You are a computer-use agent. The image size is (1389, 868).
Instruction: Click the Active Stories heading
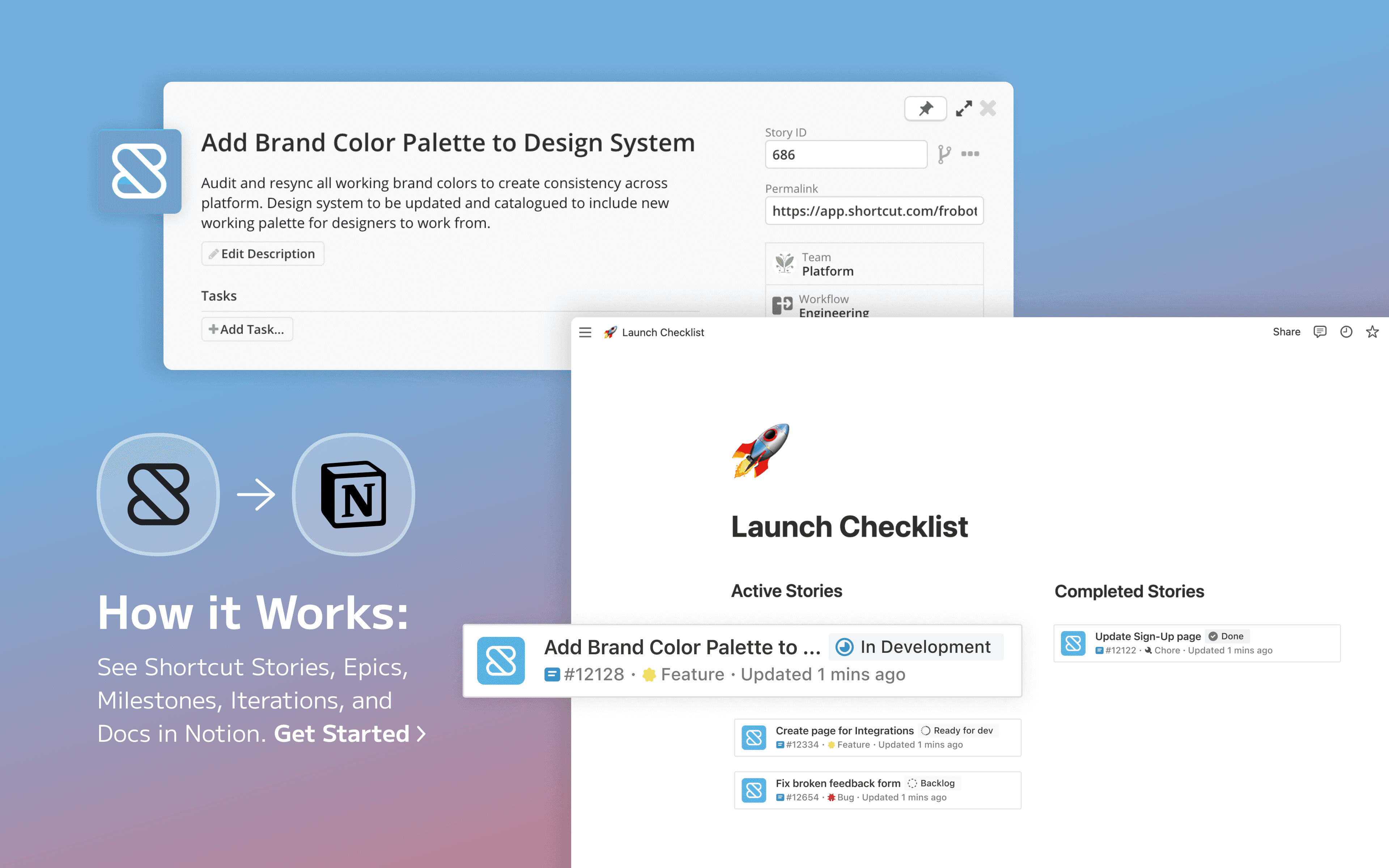786,591
